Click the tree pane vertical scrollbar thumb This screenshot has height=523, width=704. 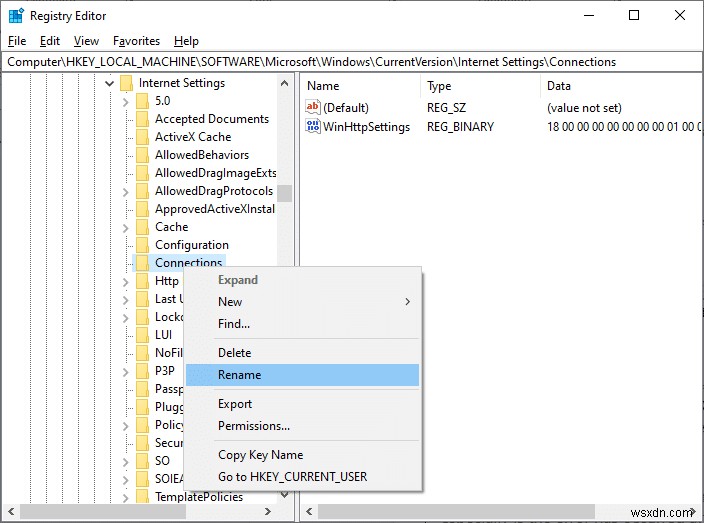[284, 193]
